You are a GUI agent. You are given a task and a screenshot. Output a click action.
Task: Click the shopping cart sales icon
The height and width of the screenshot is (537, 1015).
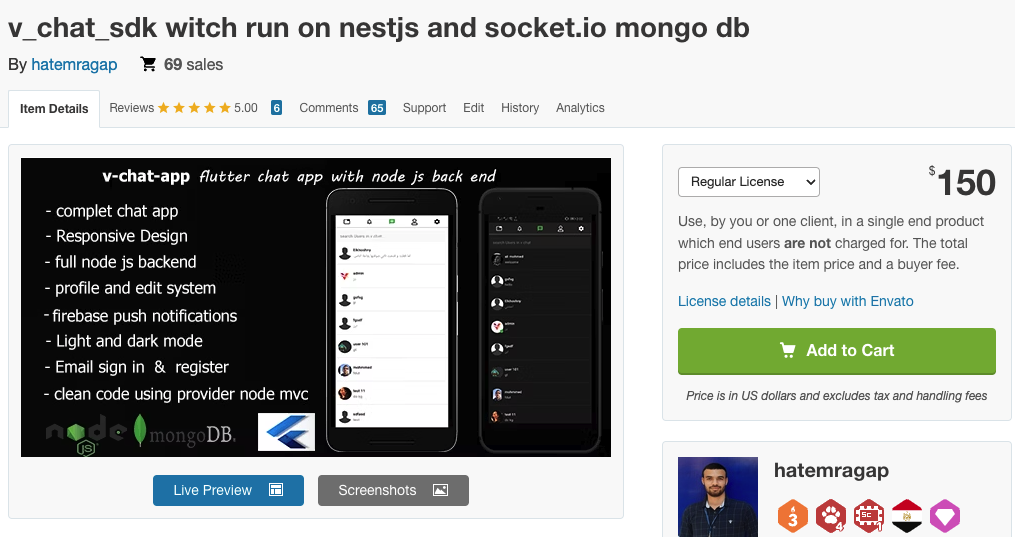[148, 64]
